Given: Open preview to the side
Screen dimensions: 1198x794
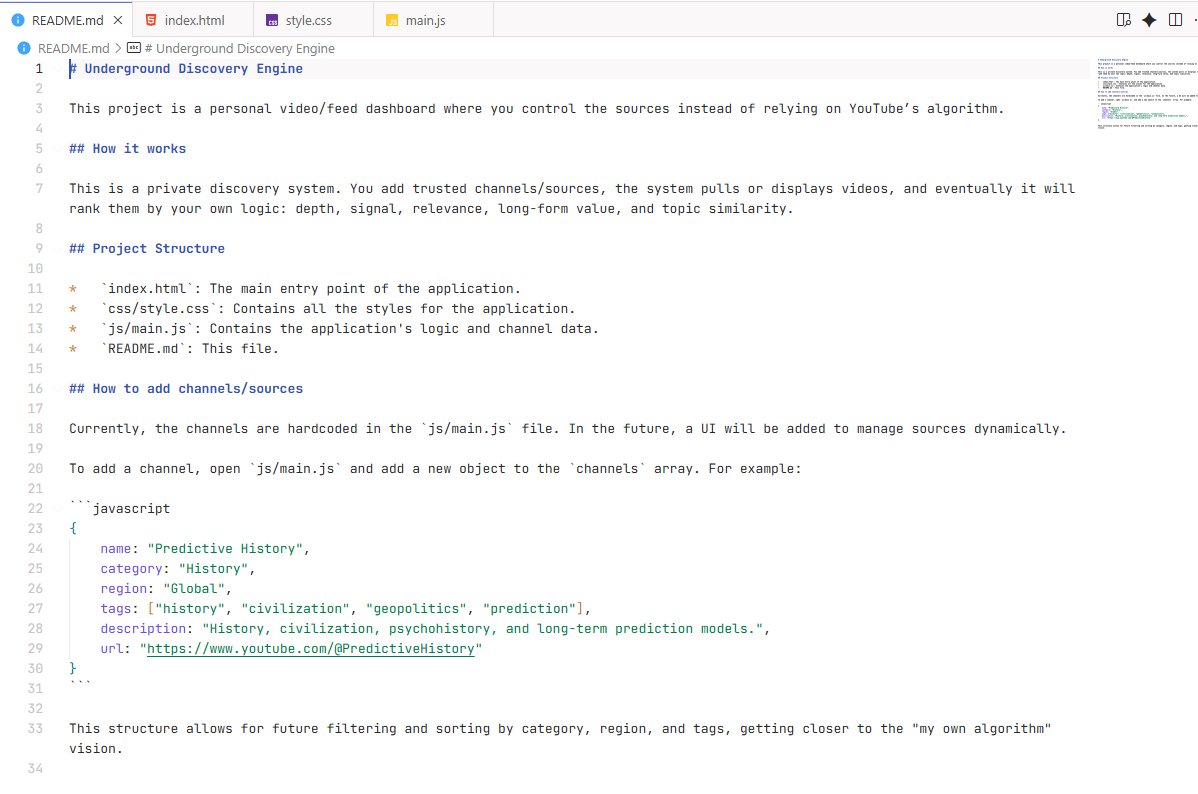Looking at the screenshot, I should click(x=1123, y=20).
